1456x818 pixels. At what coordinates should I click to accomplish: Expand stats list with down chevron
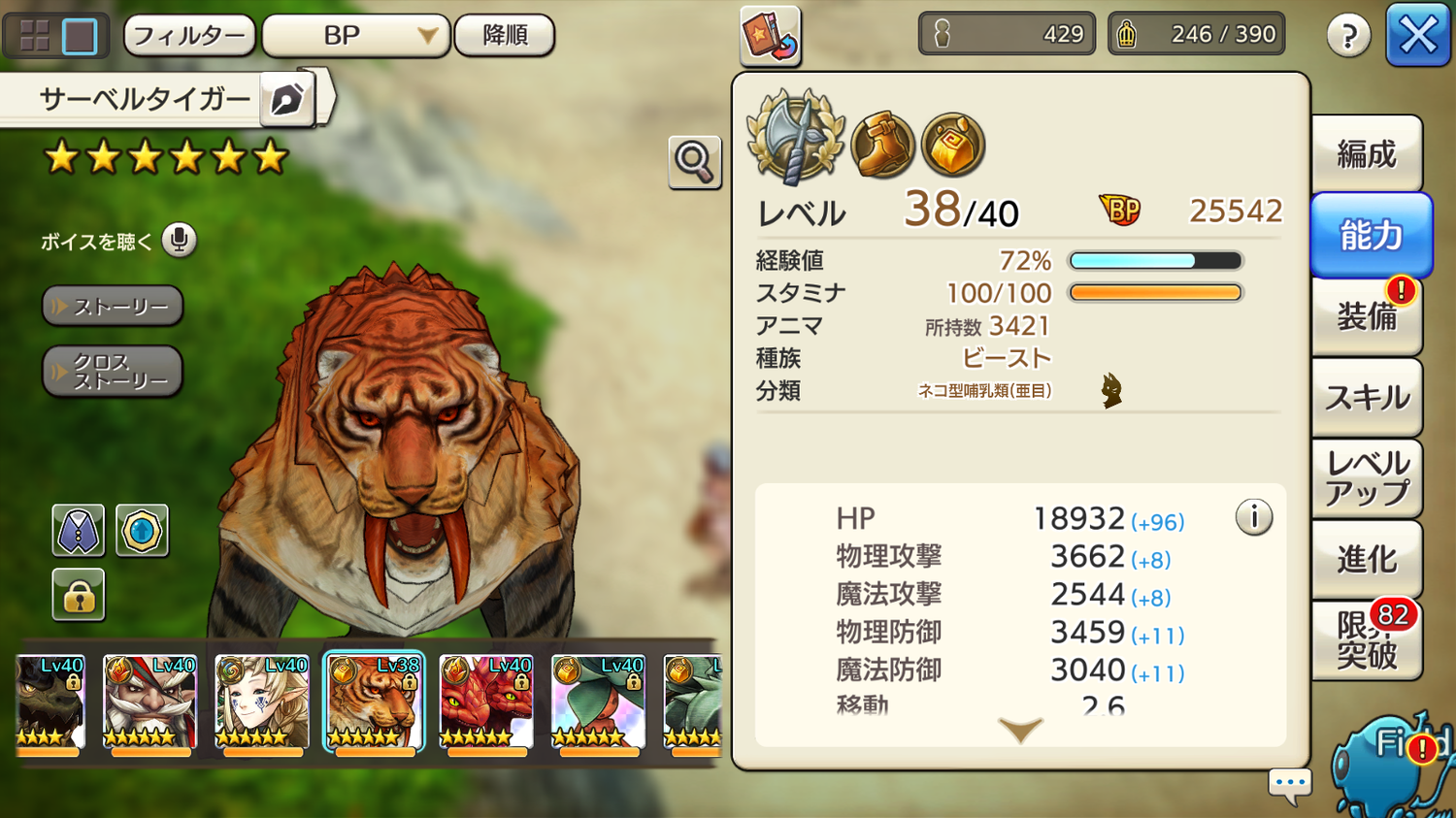click(x=1020, y=730)
